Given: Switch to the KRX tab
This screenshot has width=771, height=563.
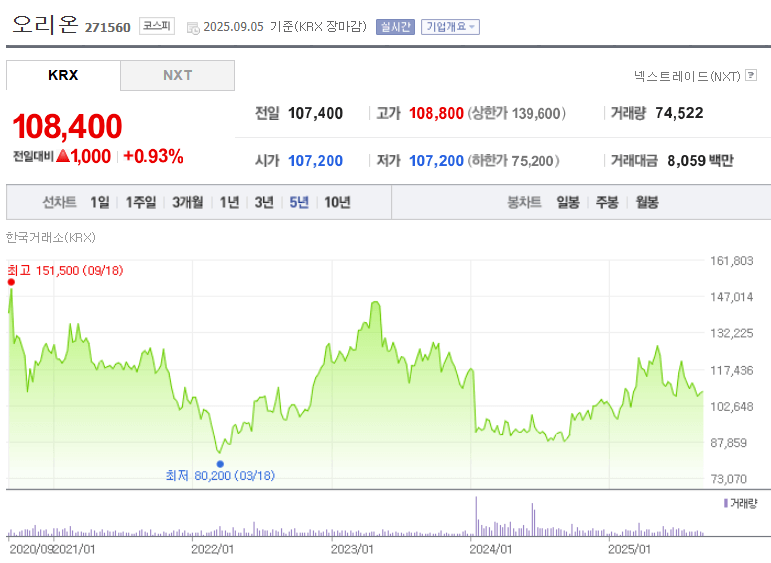Looking at the screenshot, I should (x=63, y=75).
